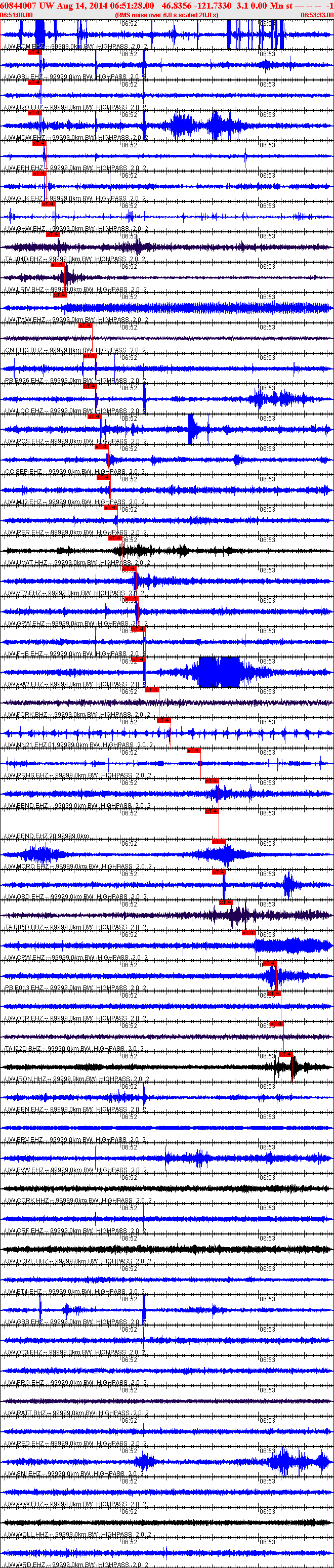The image size is (334, 1568).
Task: Select the UW.WOLL.HHZ station label
Action: [x=27, y=1535]
